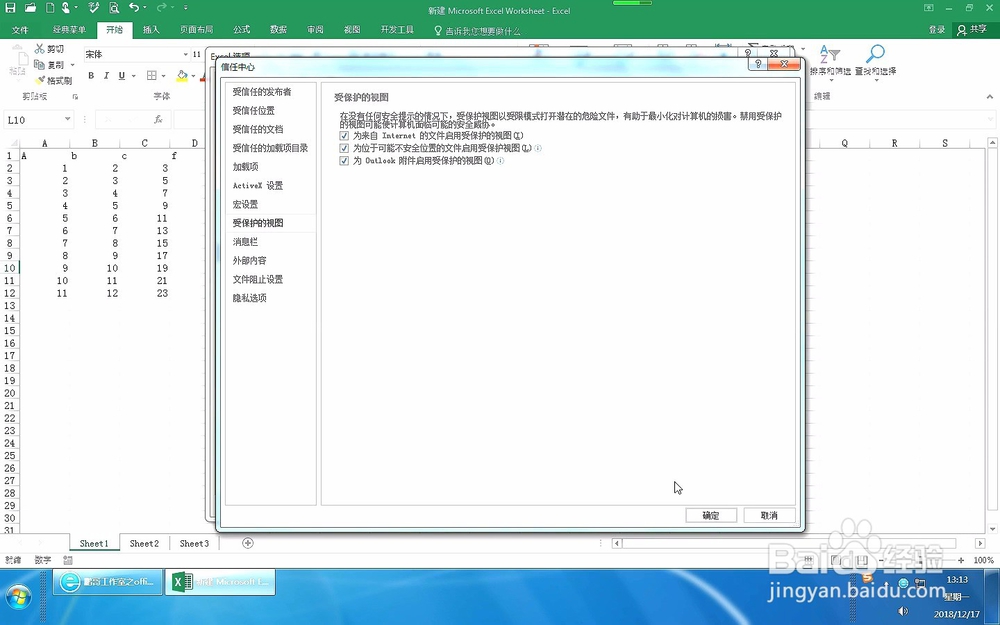Click the print preview icon in quick access toolbar

pos(114,8)
